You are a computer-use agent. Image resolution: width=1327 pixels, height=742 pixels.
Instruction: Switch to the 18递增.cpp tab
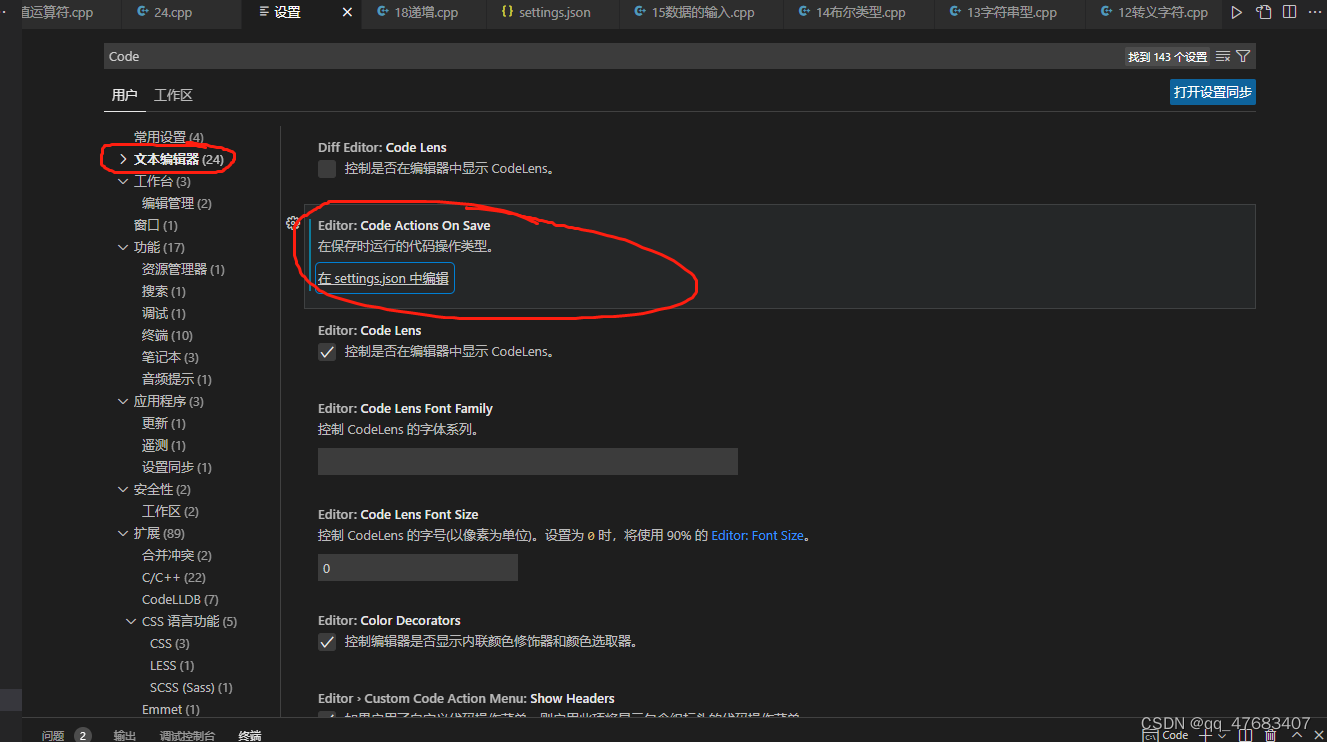point(423,13)
